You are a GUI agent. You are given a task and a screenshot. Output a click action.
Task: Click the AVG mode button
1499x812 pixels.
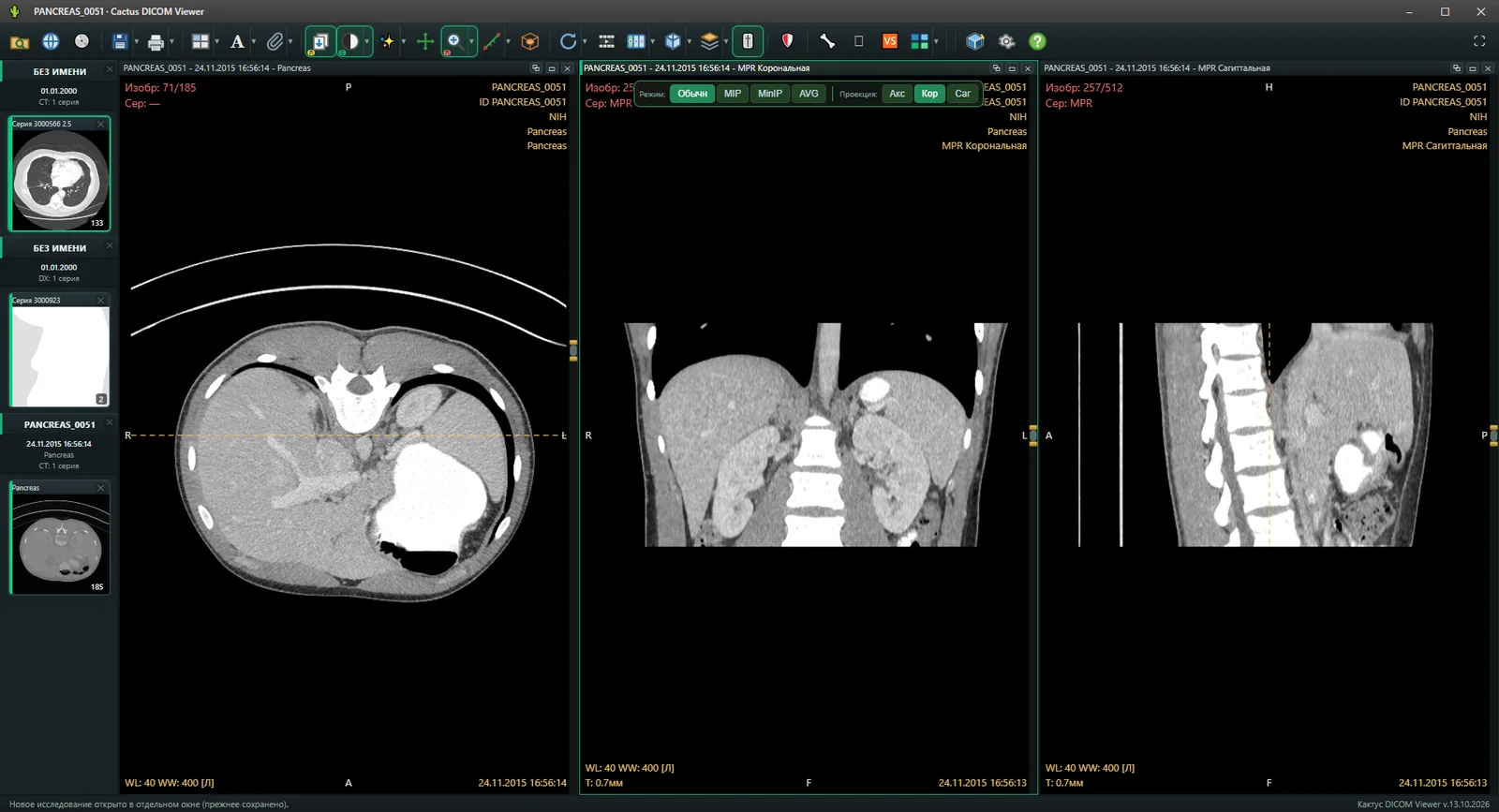809,94
